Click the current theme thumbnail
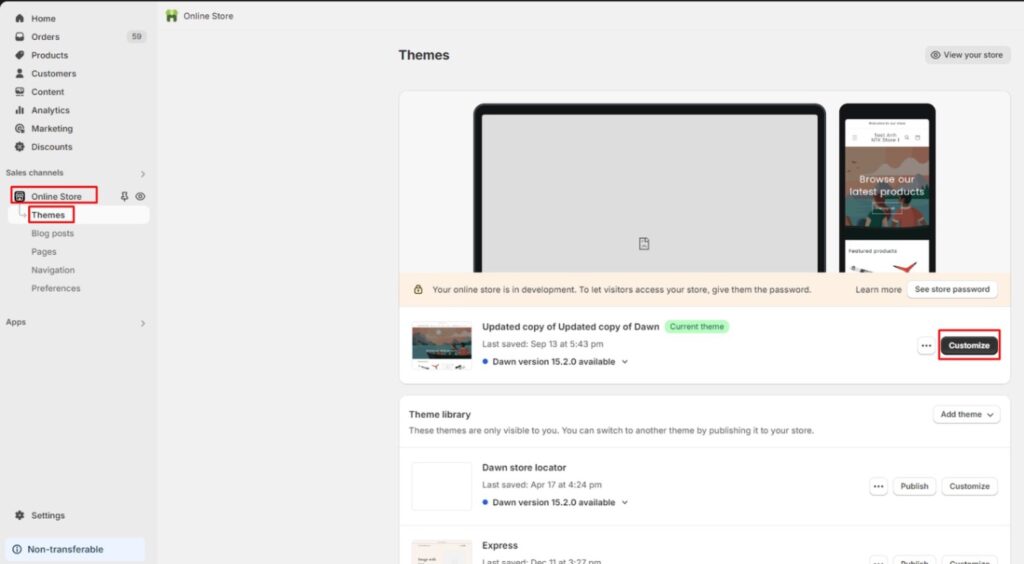The height and width of the screenshot is (564, 1024). [441, 346]
